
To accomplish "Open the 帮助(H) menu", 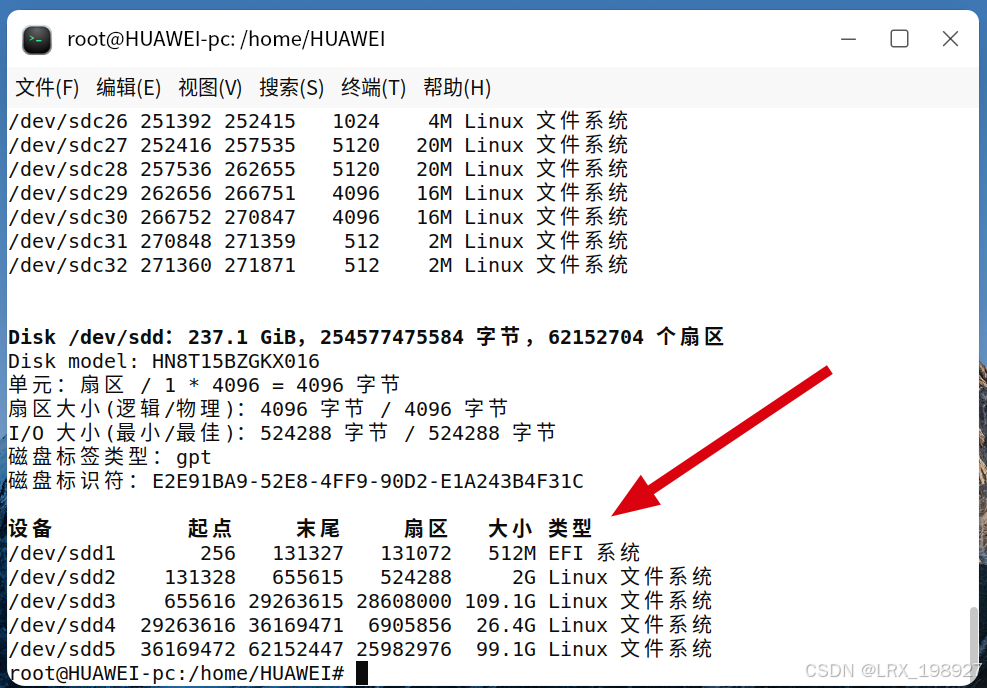I will click(456, 87).
